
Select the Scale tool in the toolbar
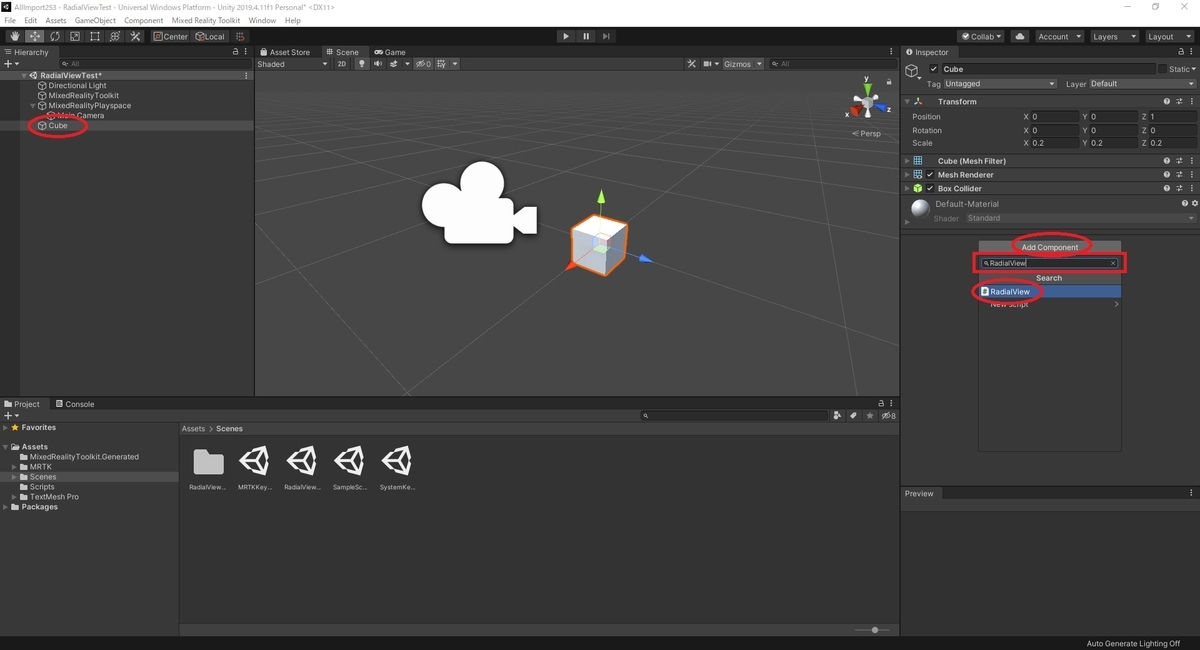click(74, 36)
